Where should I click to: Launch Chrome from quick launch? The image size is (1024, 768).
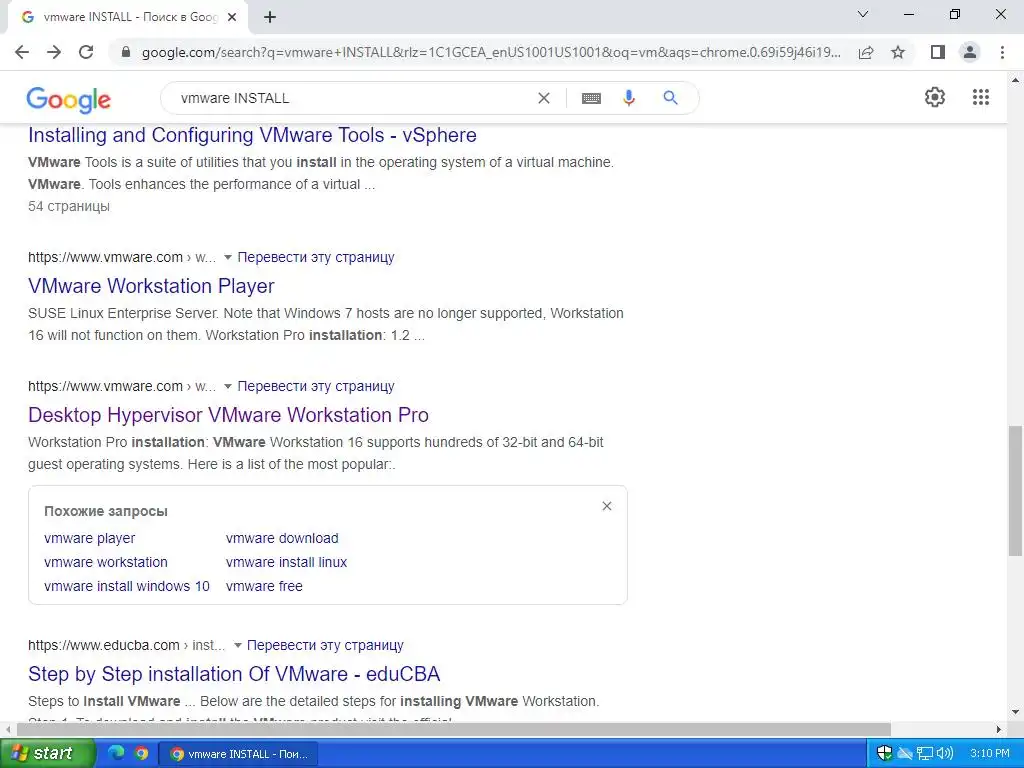pos(141,753)
